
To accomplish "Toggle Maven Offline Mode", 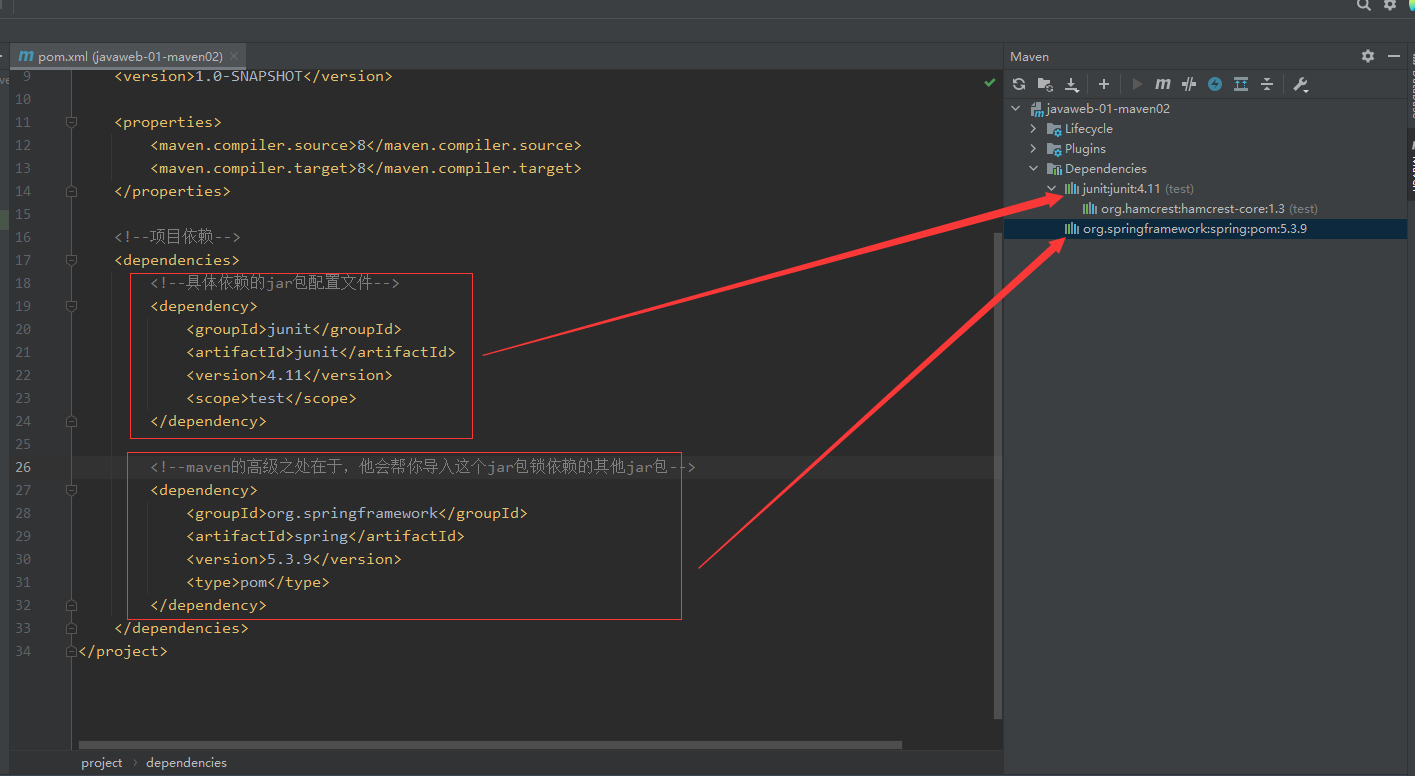I will pos(1189,84).
